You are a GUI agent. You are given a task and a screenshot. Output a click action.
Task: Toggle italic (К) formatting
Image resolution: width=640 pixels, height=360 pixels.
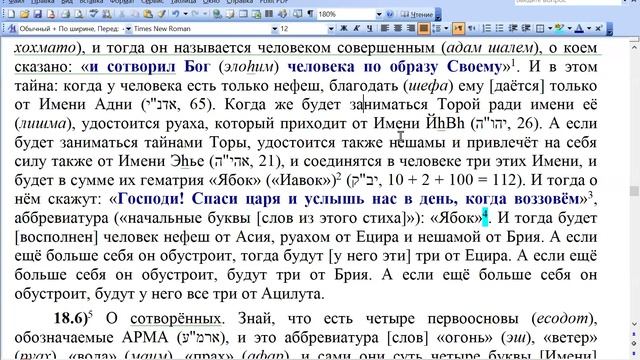tap(356, 28)
